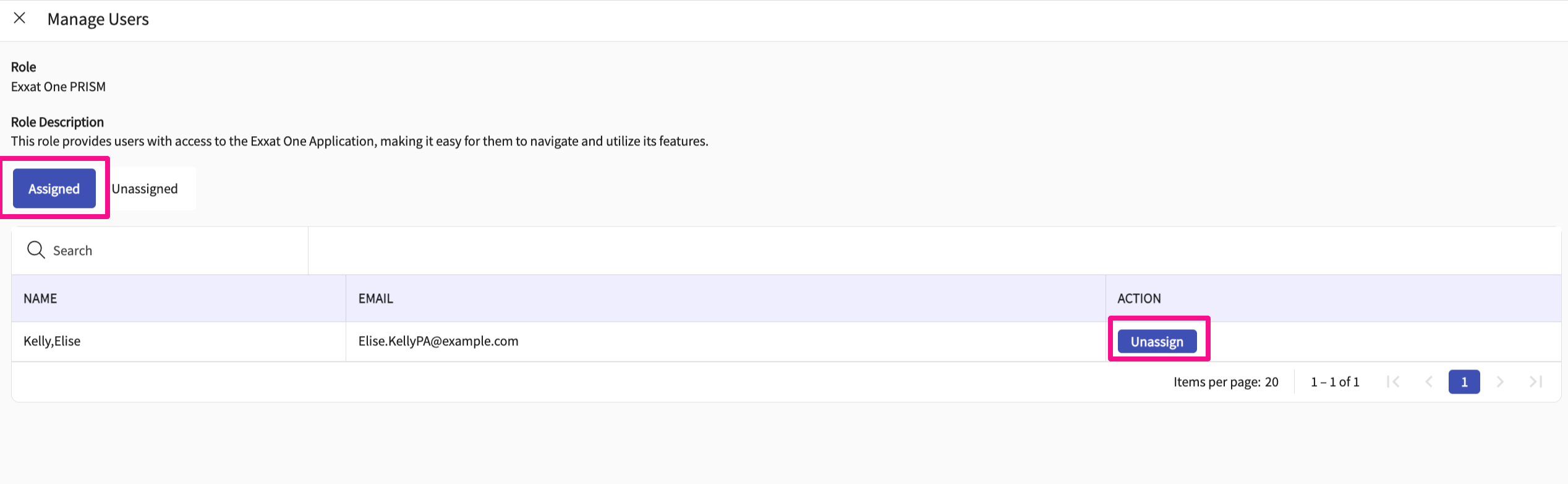Go to the first page icon
Screen dimensions: 1568x484
(1393, 382)
